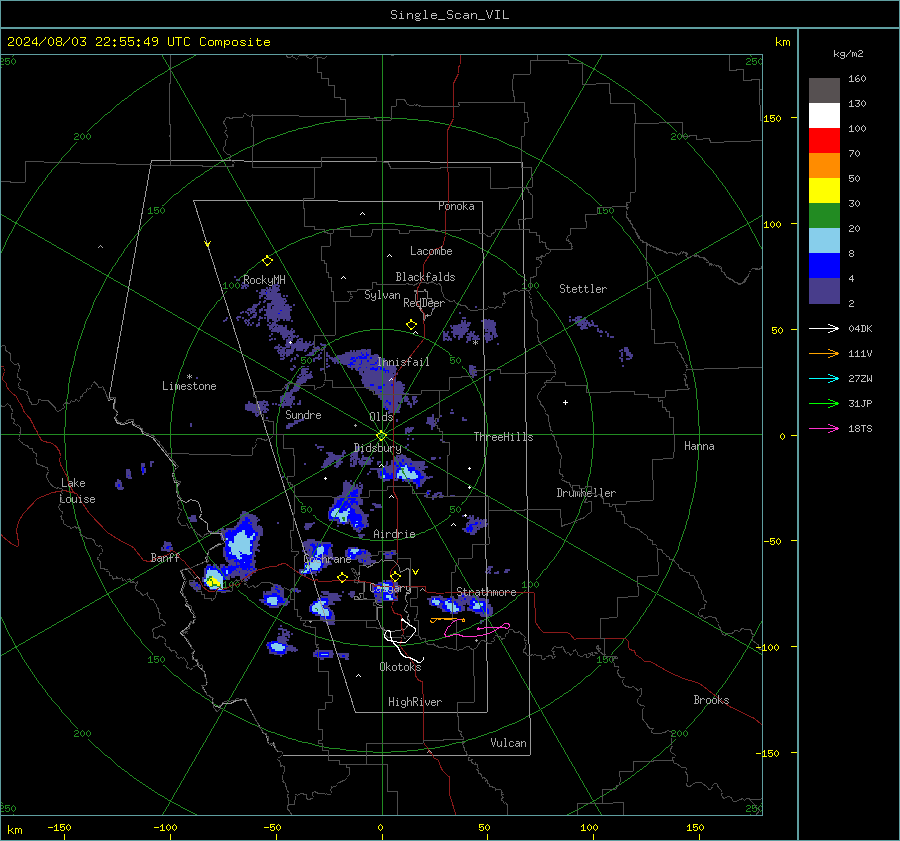
Task: Click the Calgary label
Action: coord(390,588)
